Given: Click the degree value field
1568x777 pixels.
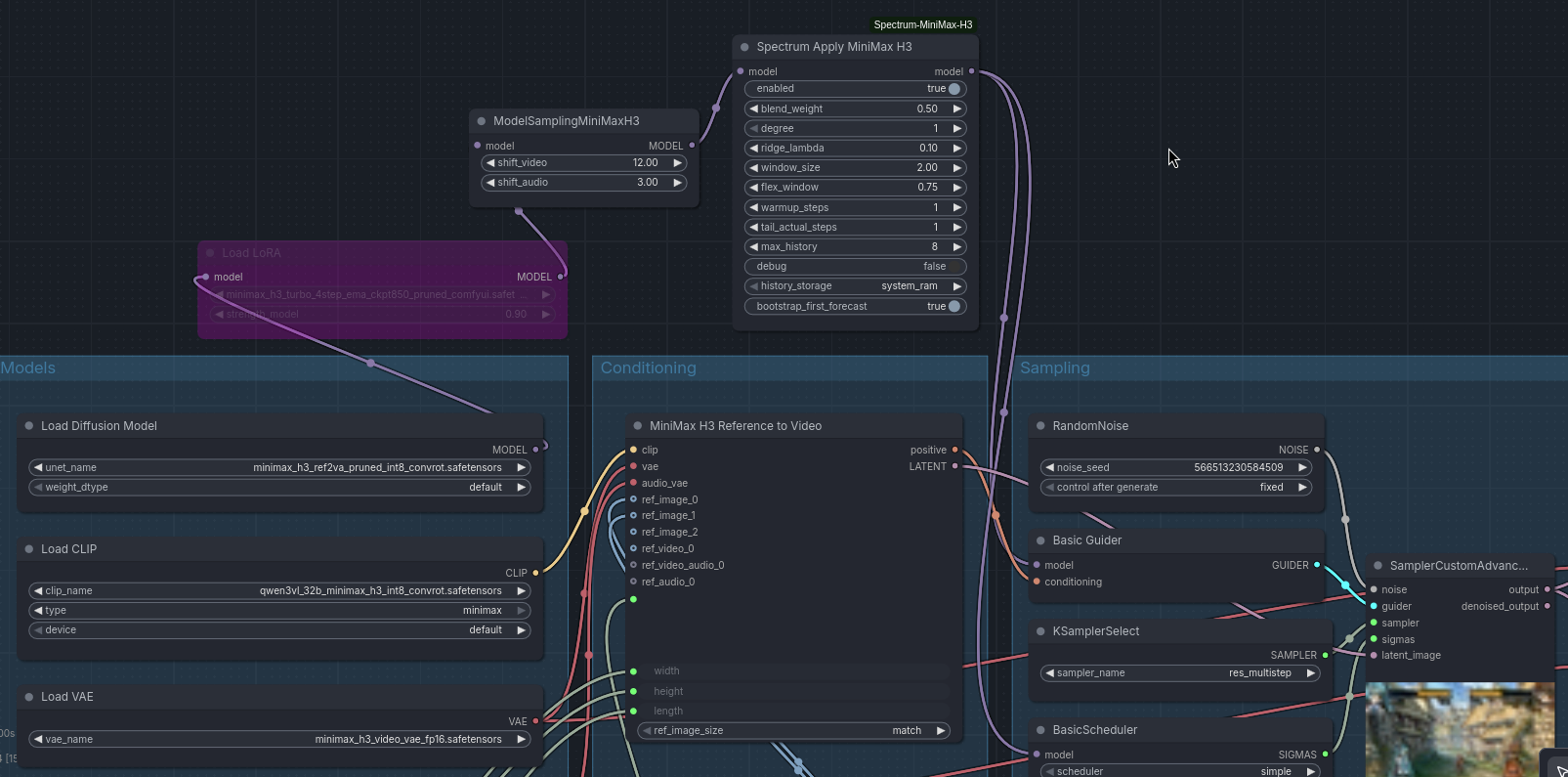Looking at the screenshot, I should pos(856,129).
